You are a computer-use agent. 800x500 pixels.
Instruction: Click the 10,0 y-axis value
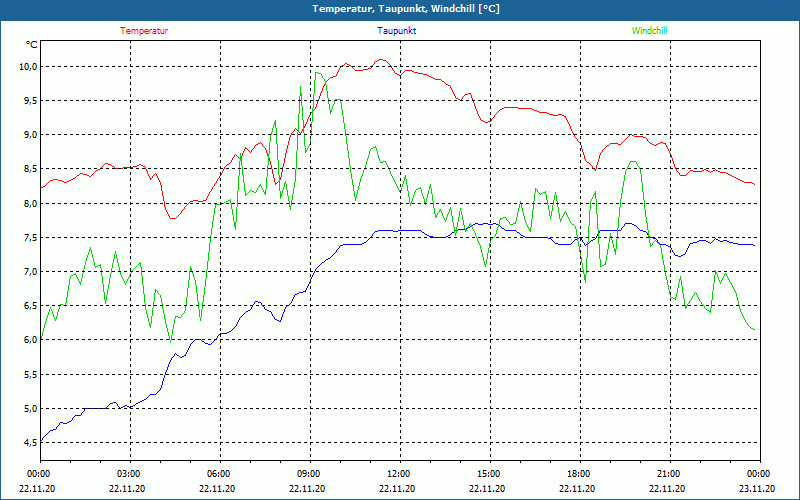tap(28, 67)
